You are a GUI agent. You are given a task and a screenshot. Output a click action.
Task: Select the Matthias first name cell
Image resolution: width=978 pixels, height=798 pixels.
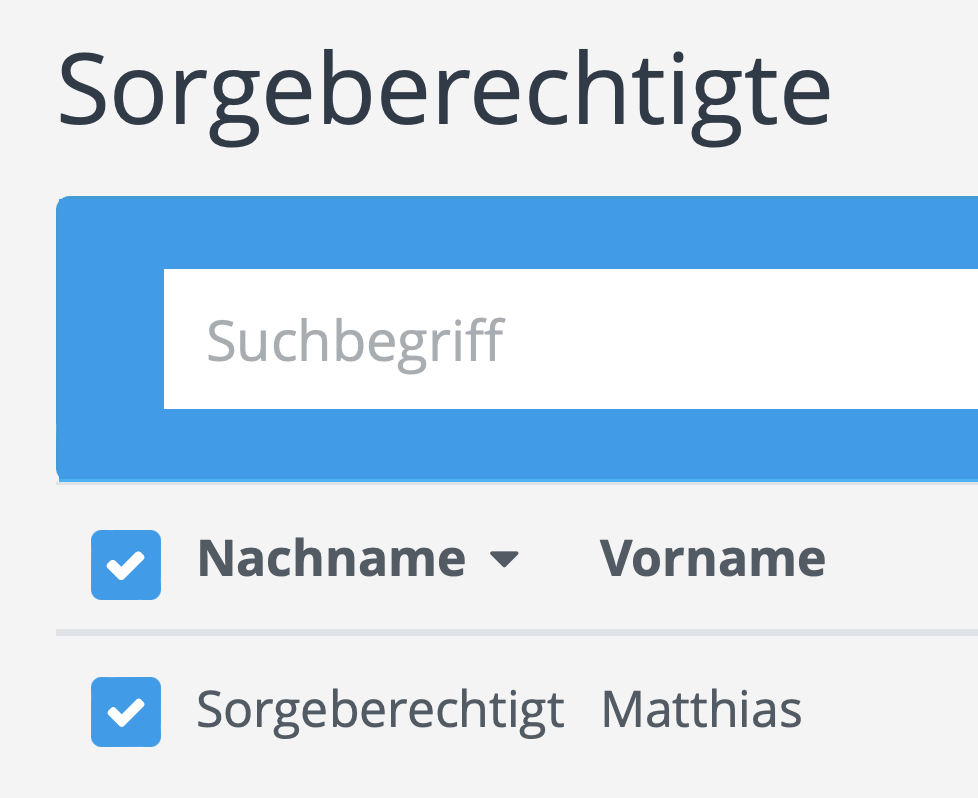tap(701, 711)
